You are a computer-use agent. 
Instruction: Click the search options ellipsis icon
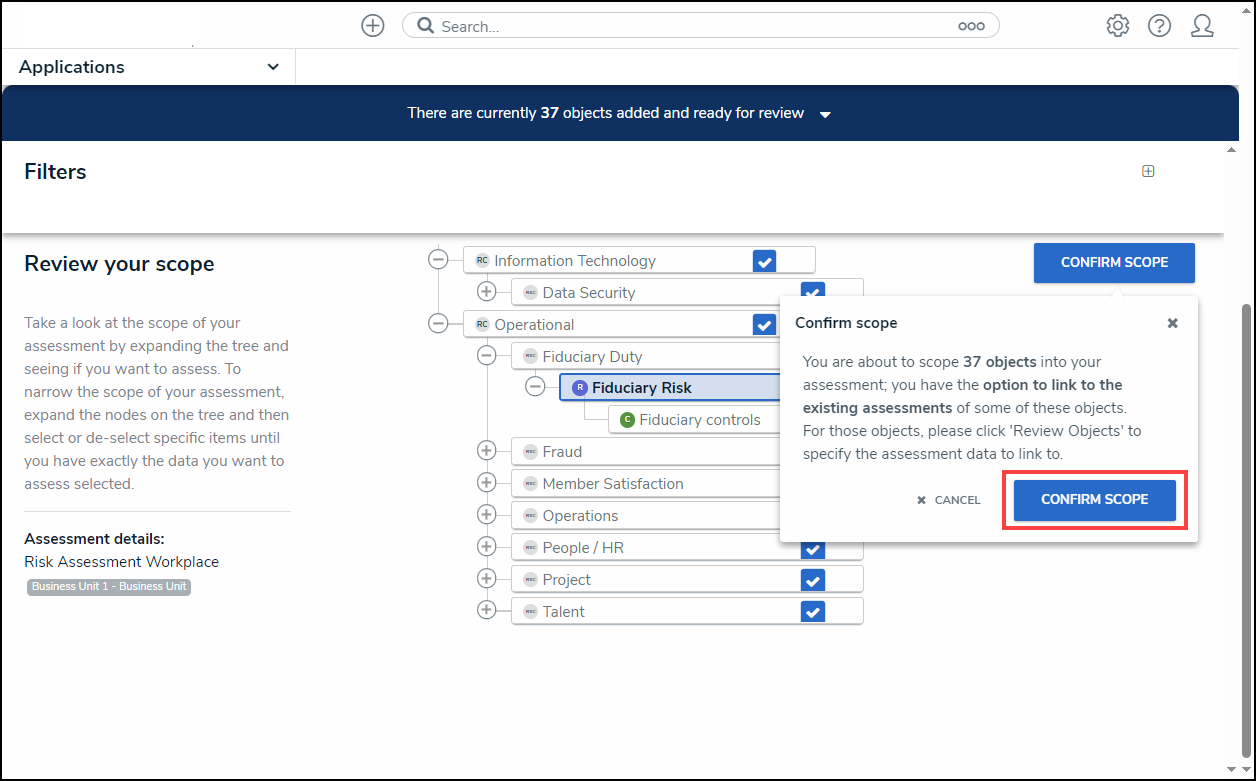click(971, 26)
